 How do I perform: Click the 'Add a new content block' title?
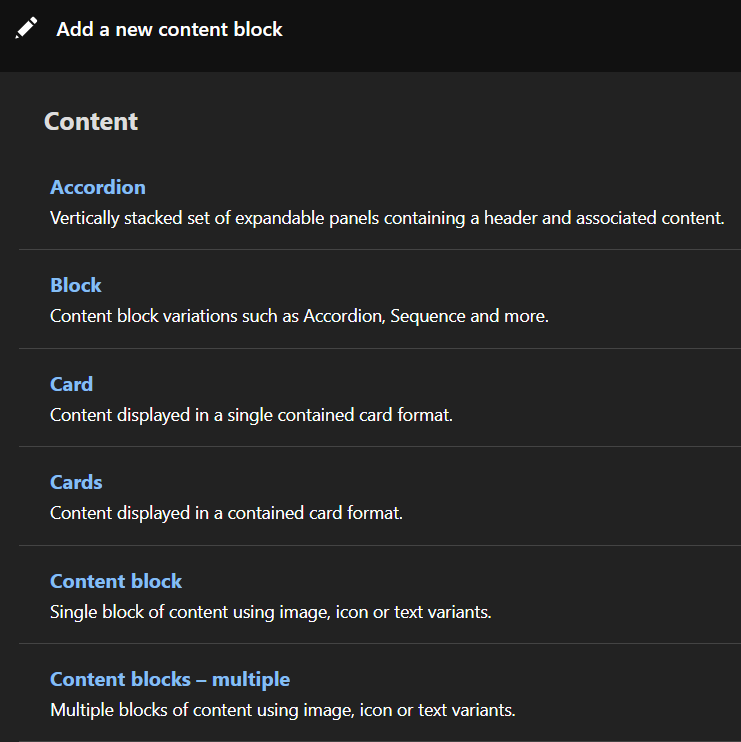tap(169, 29)
